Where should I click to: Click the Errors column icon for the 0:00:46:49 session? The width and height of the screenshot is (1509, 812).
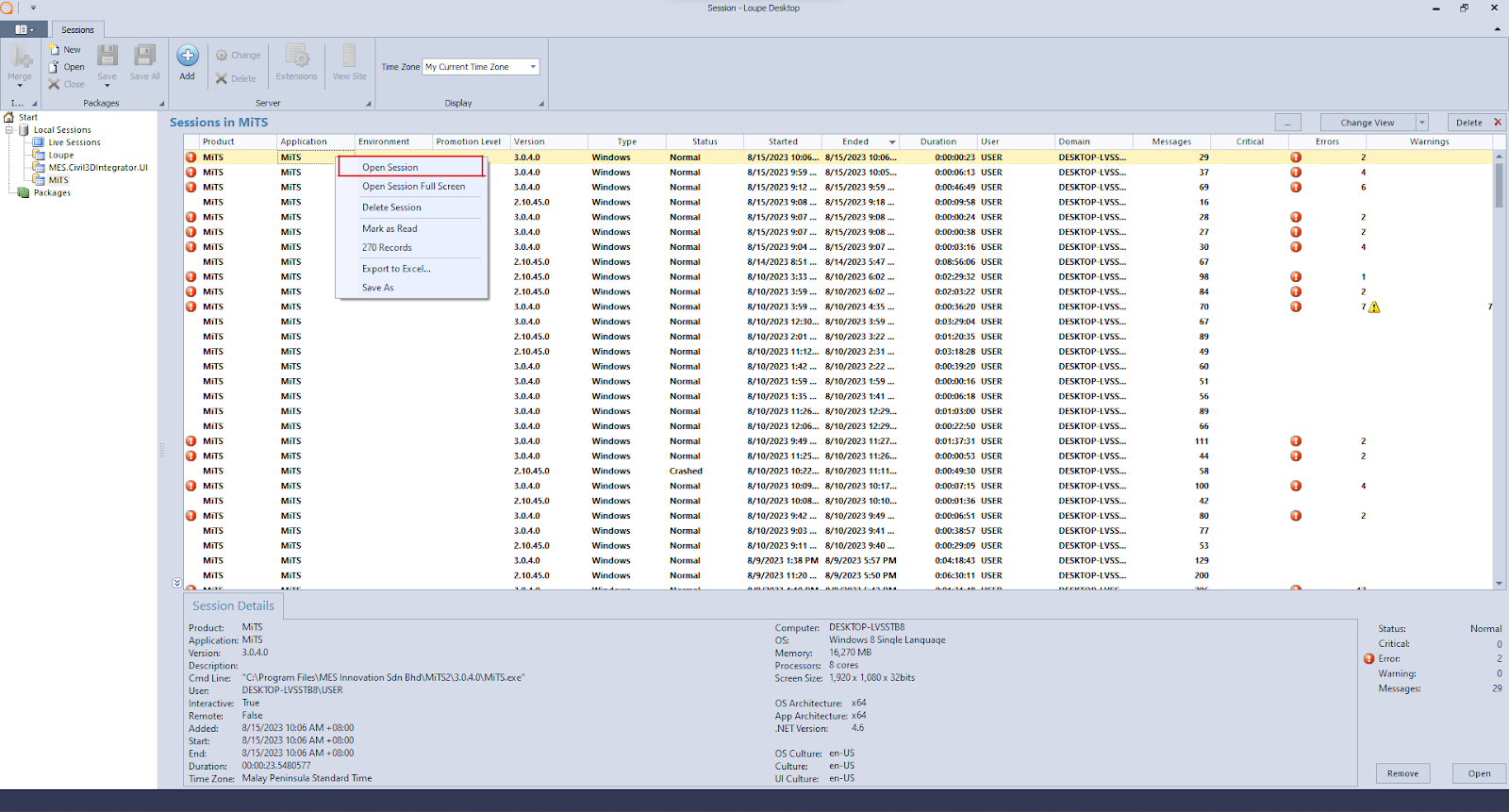coord(1296,187)
